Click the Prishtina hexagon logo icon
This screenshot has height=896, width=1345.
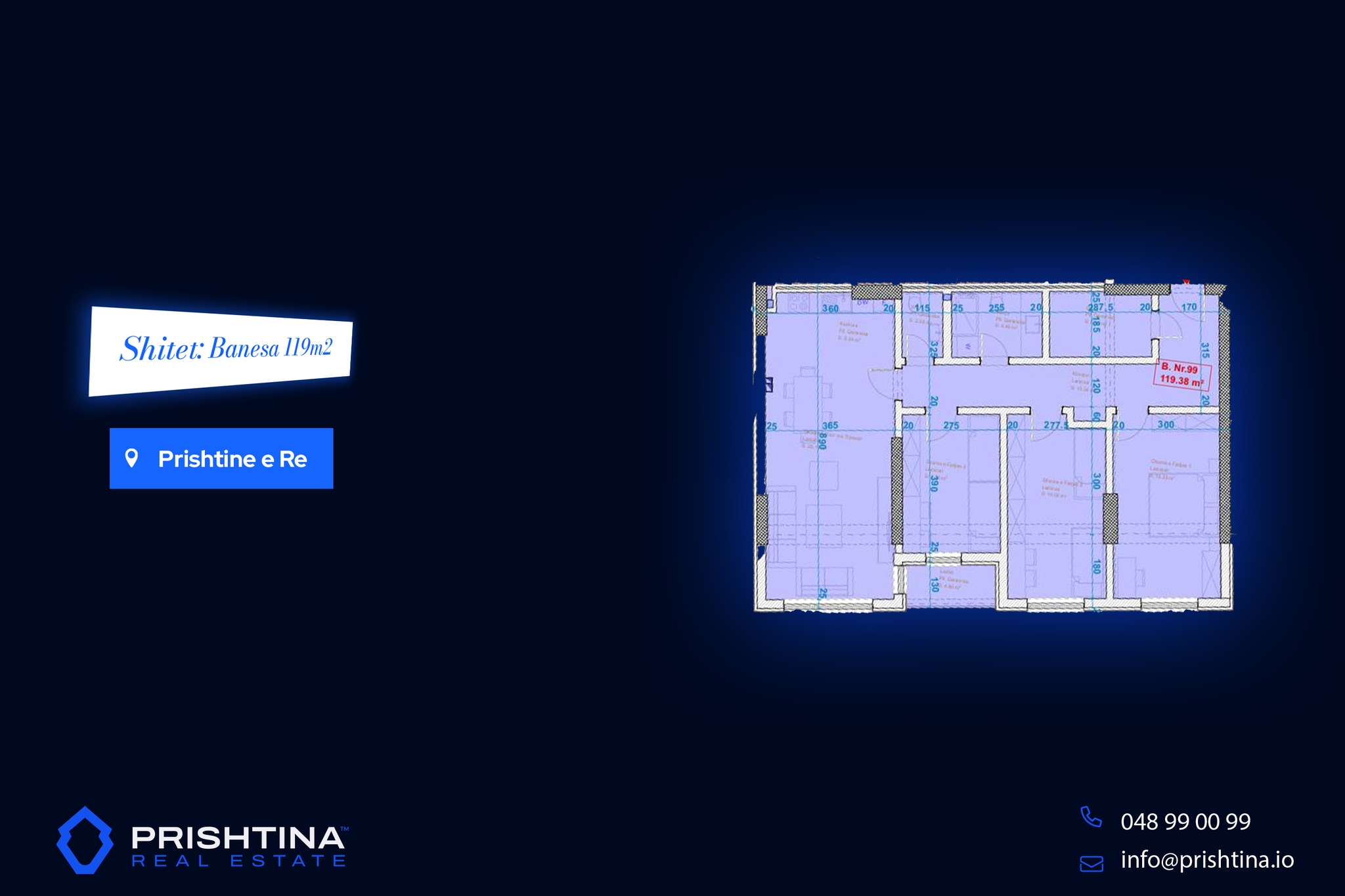coord(85,840)
